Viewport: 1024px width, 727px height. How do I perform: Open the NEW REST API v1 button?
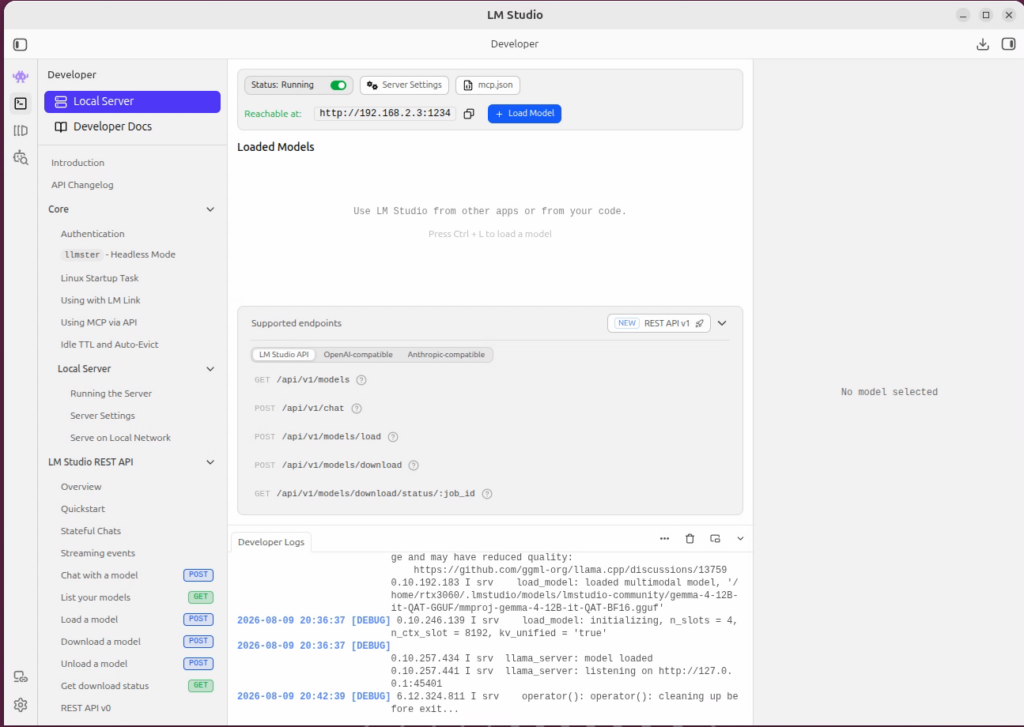659,323
